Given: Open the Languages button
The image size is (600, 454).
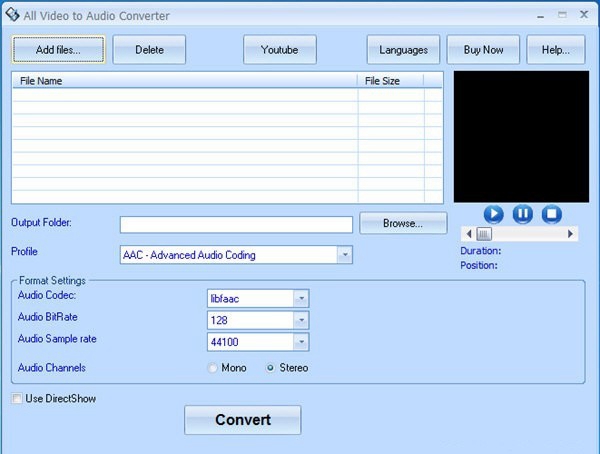Looking at the screenshot, I should click(403, 50).
